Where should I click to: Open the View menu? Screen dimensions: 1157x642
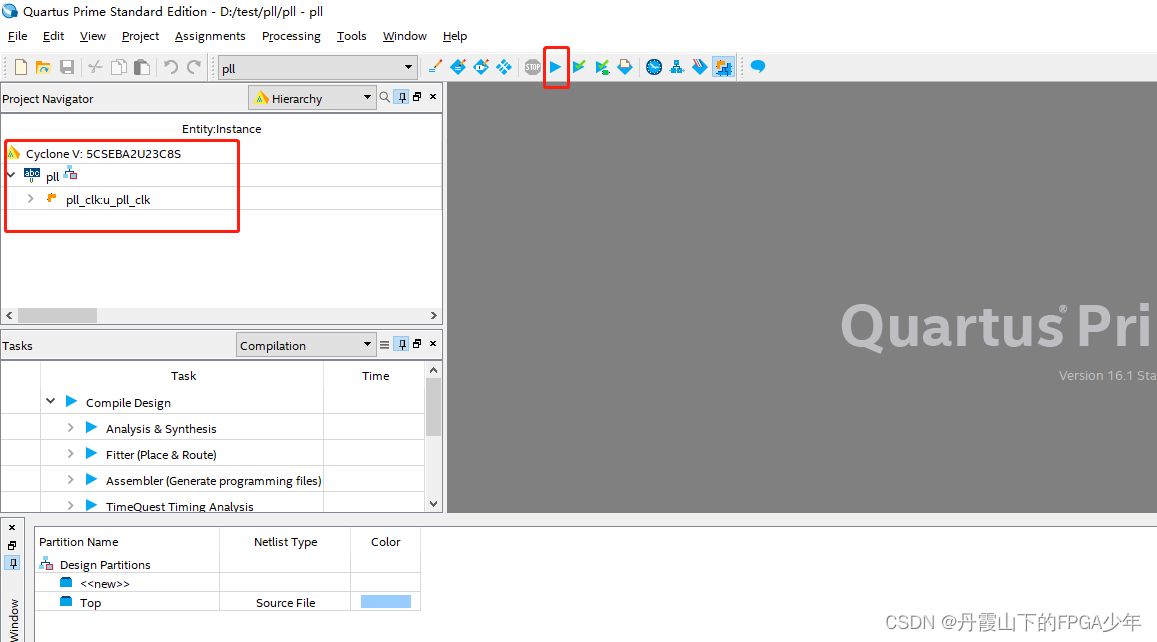[93, 36]
